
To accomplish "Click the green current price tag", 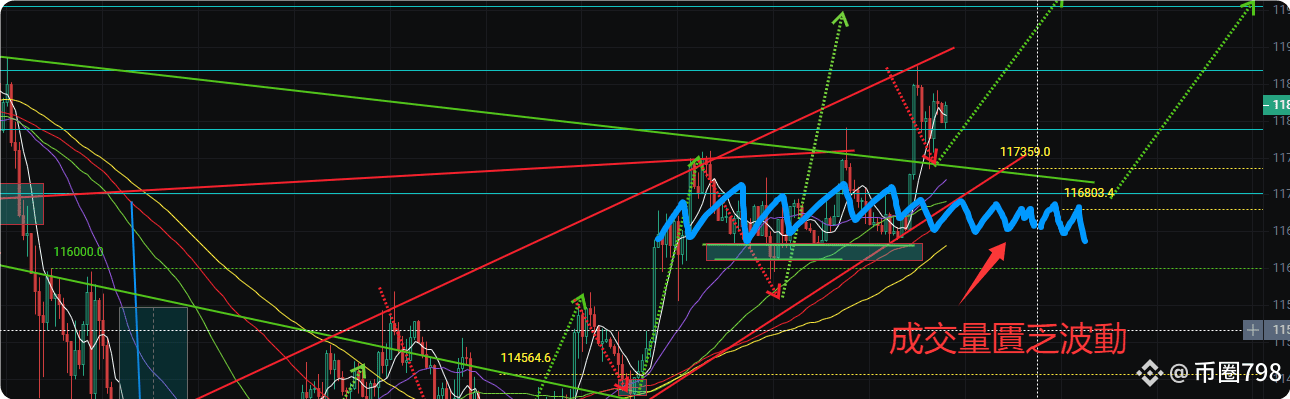I will pos(1277,104).
